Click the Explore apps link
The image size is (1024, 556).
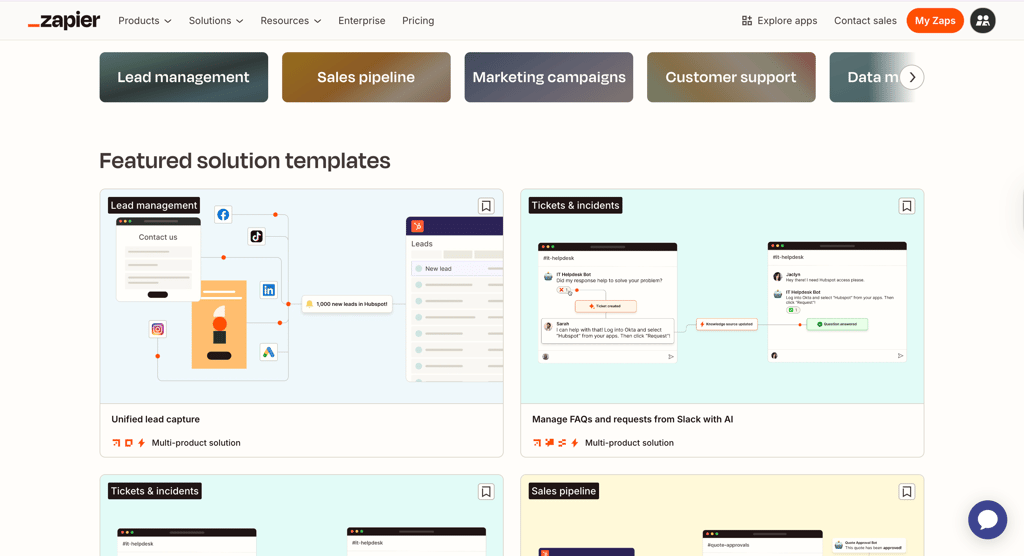point(779,21)
